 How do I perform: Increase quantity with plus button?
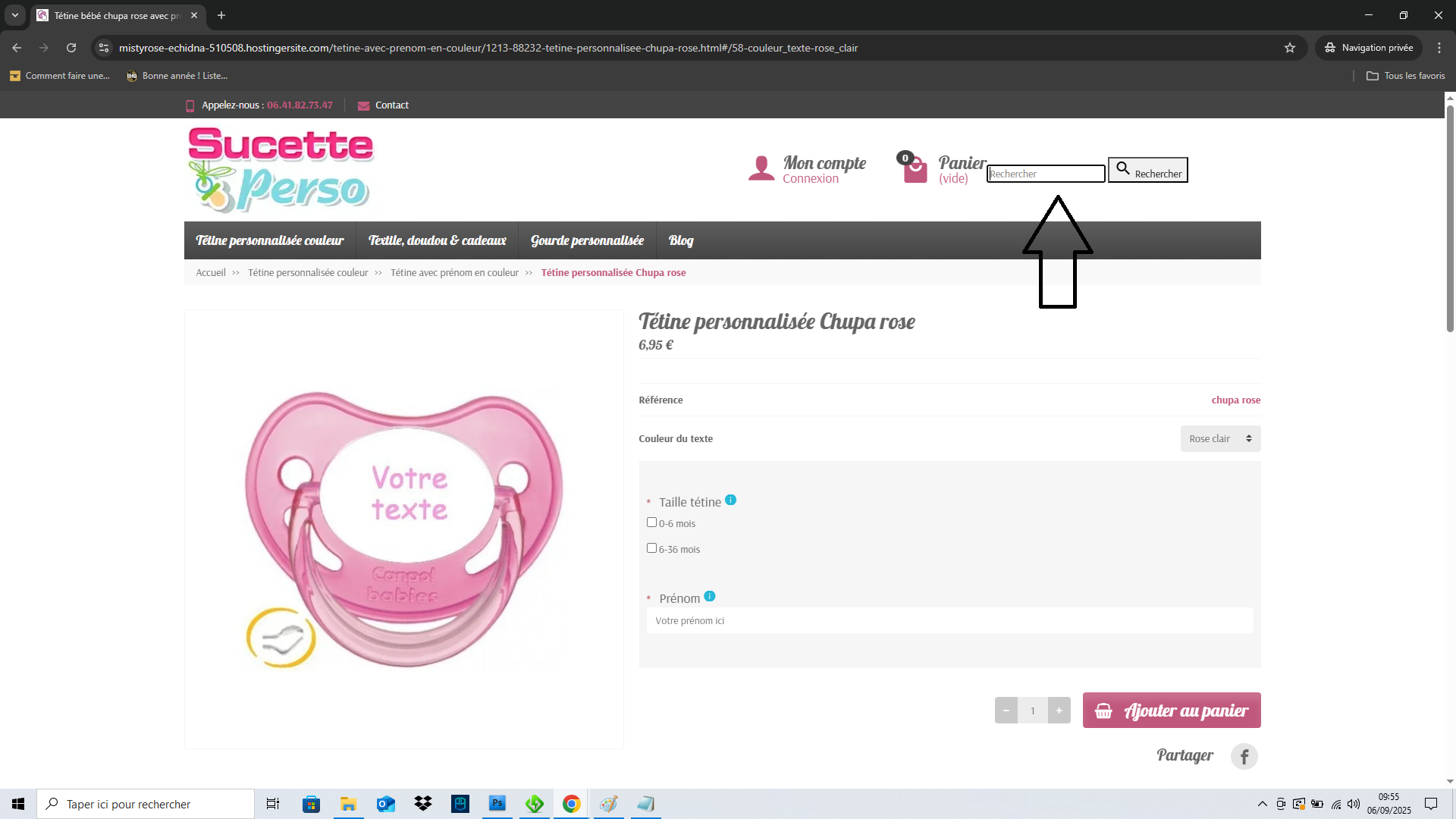(1059, 711)
